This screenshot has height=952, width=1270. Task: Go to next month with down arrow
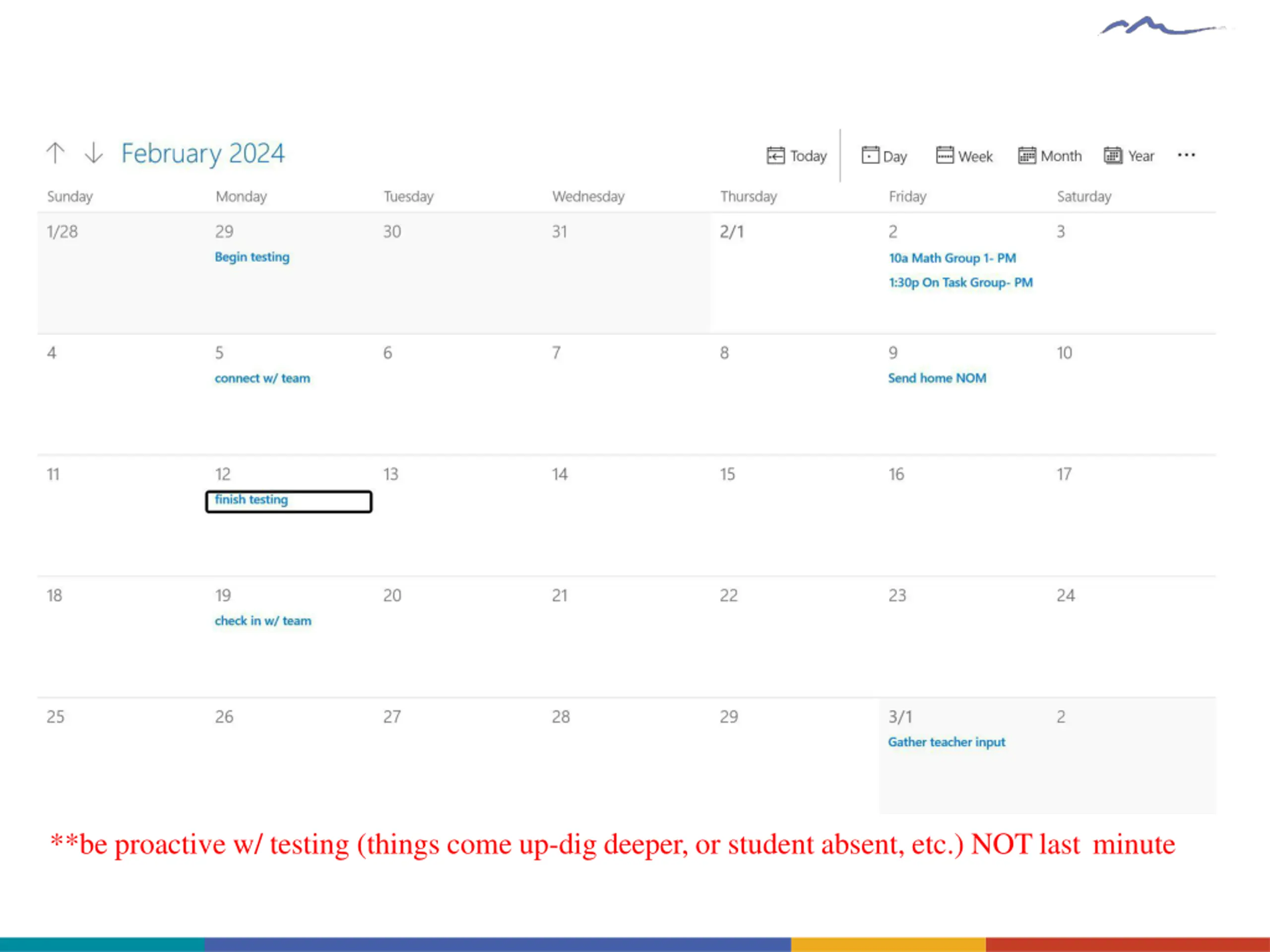click(x=94, y=153)
